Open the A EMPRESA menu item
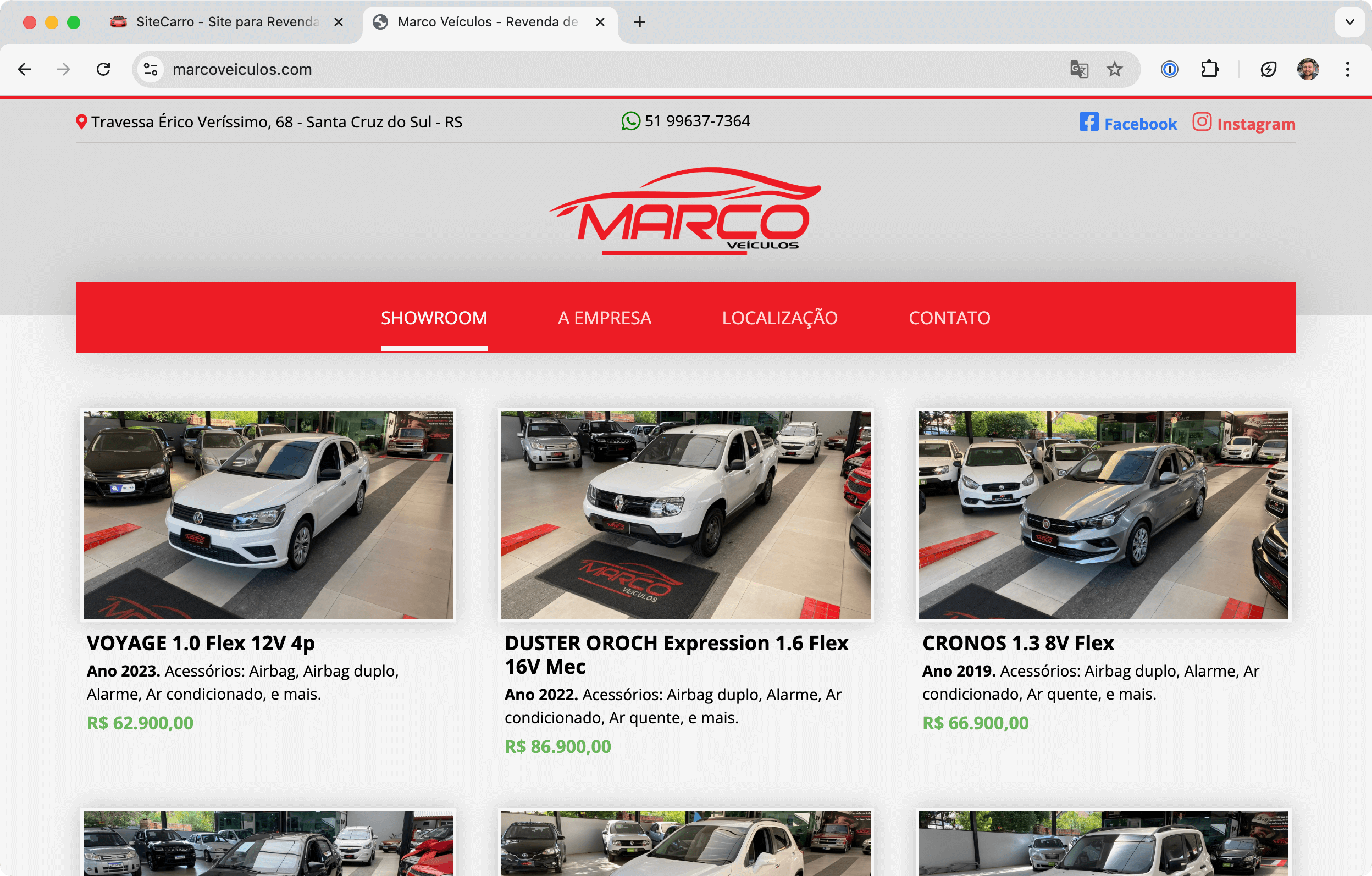Image resolution: width=1372 pixels, height=876 pixels. 604,318
